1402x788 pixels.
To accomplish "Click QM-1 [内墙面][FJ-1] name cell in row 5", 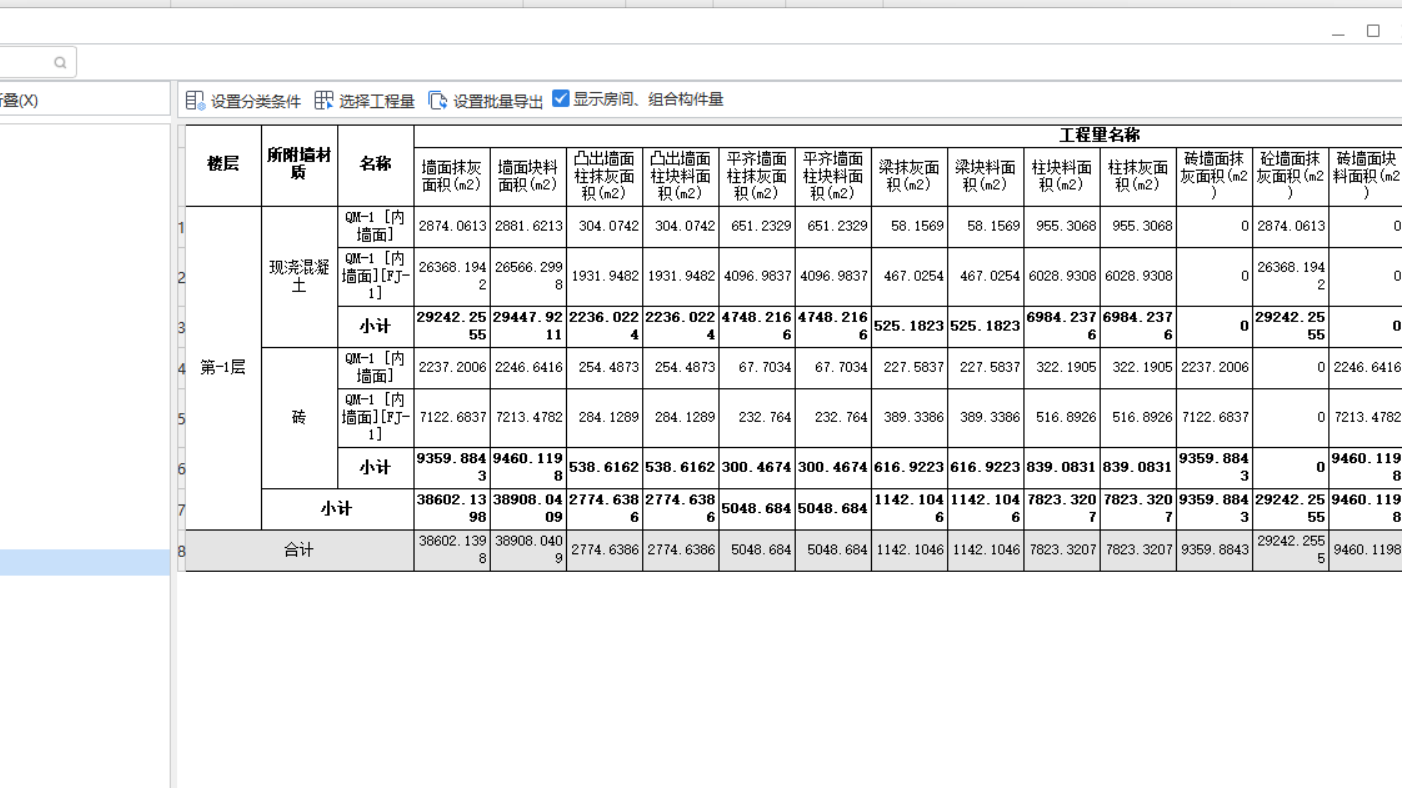I will pyautogui.click(x=375, y=417).
